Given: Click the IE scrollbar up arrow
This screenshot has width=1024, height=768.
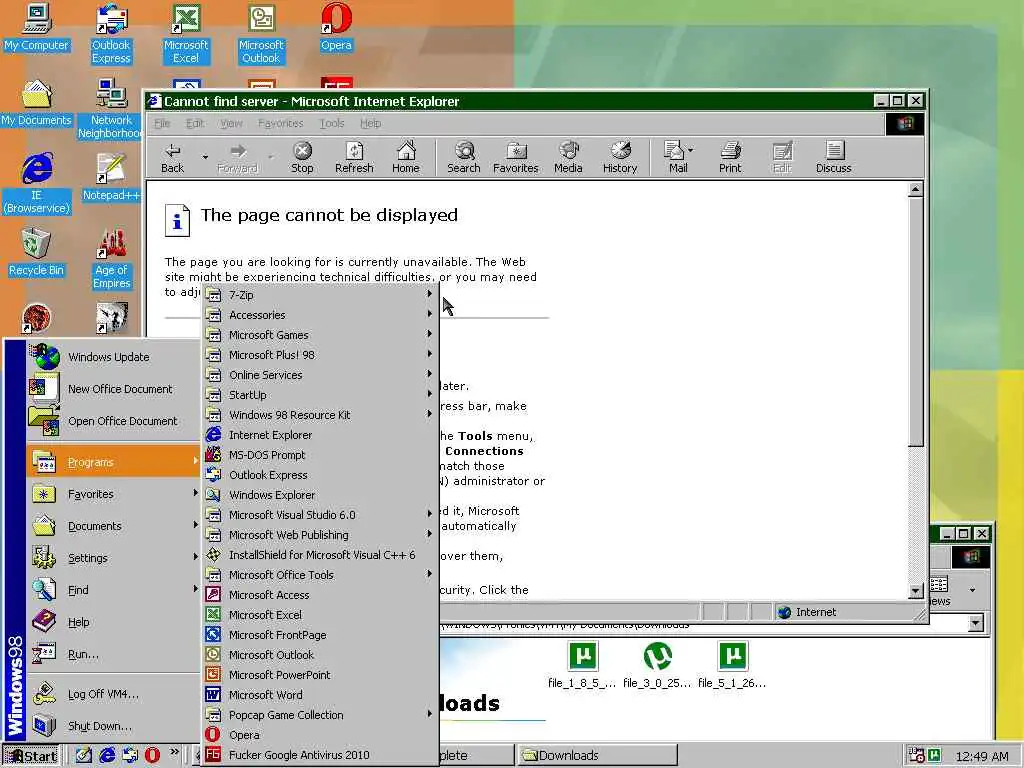Looking at the screenshot, I should click(916, 189).
